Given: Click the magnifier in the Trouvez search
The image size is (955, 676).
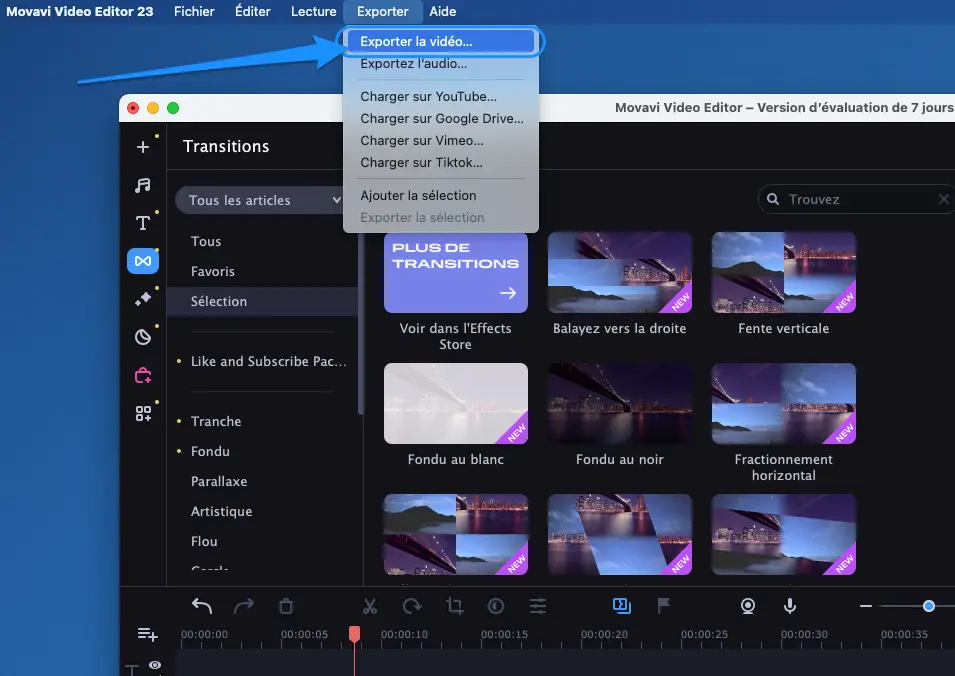Looking at the screenshot, I should point(772,199).
